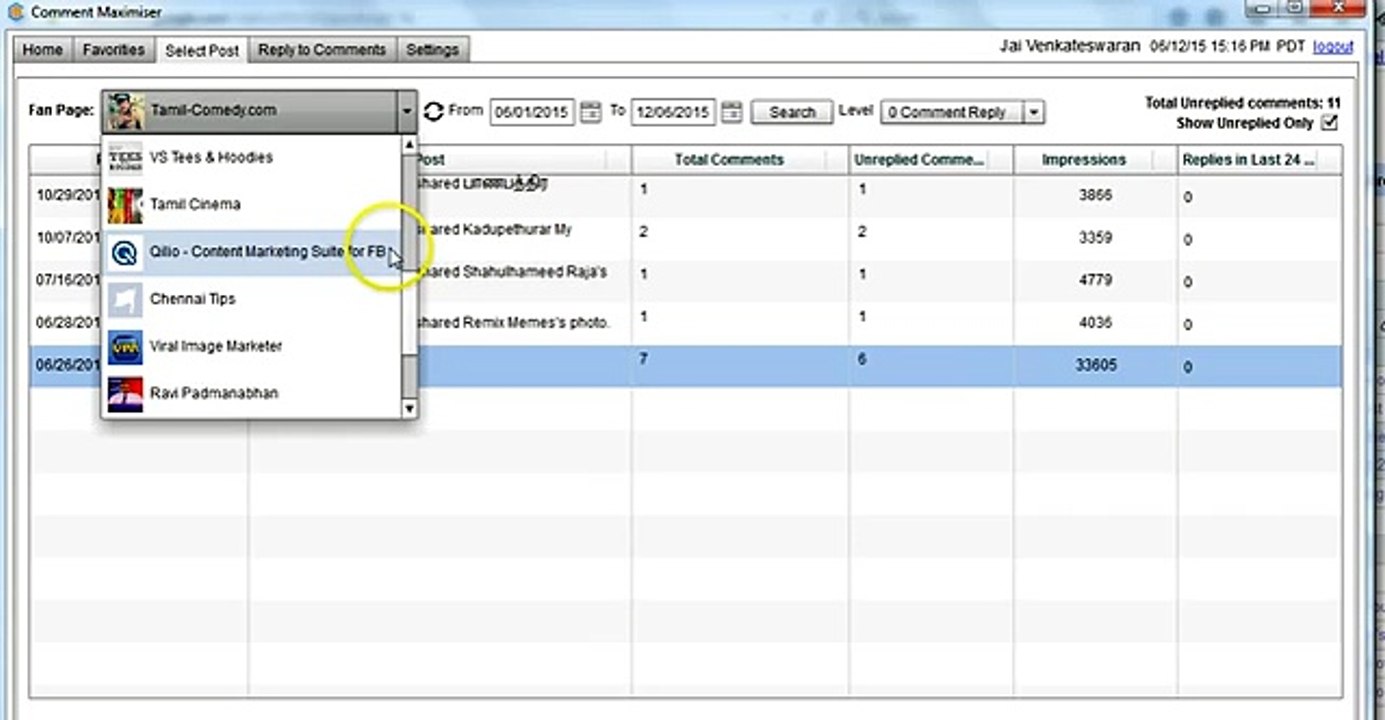Open the Reply to Comments tab
1385x720 pixels.
tap(322, 50)
